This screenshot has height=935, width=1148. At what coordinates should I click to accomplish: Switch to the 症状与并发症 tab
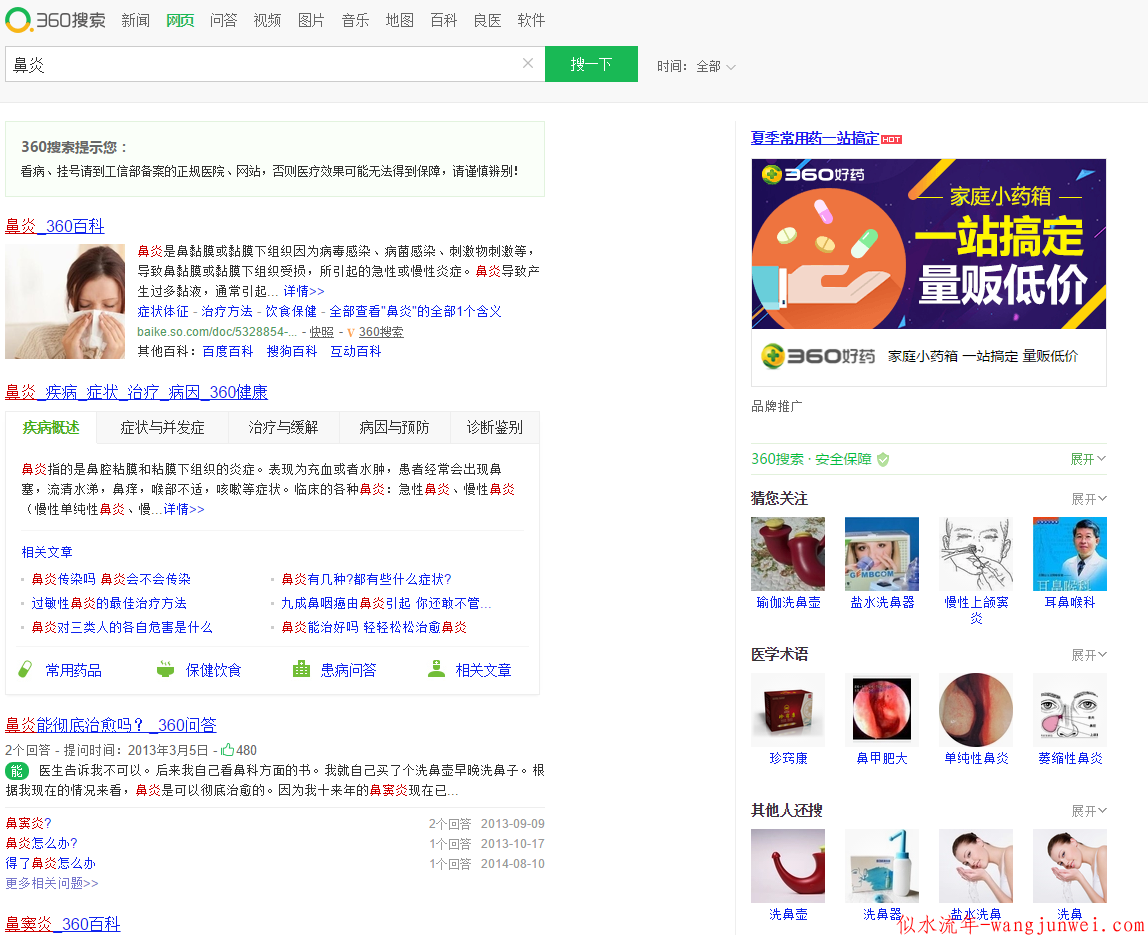pos(163,428)
